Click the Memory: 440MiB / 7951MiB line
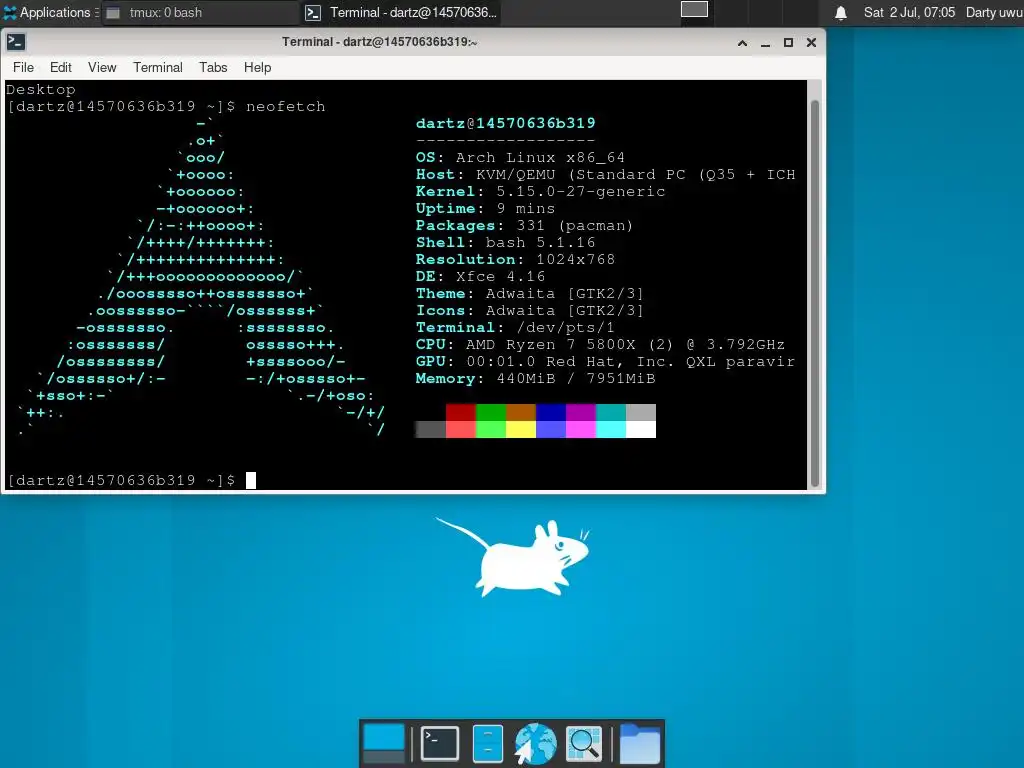The width and height of the screenshot is (1024, 768). tap(536, 378)
